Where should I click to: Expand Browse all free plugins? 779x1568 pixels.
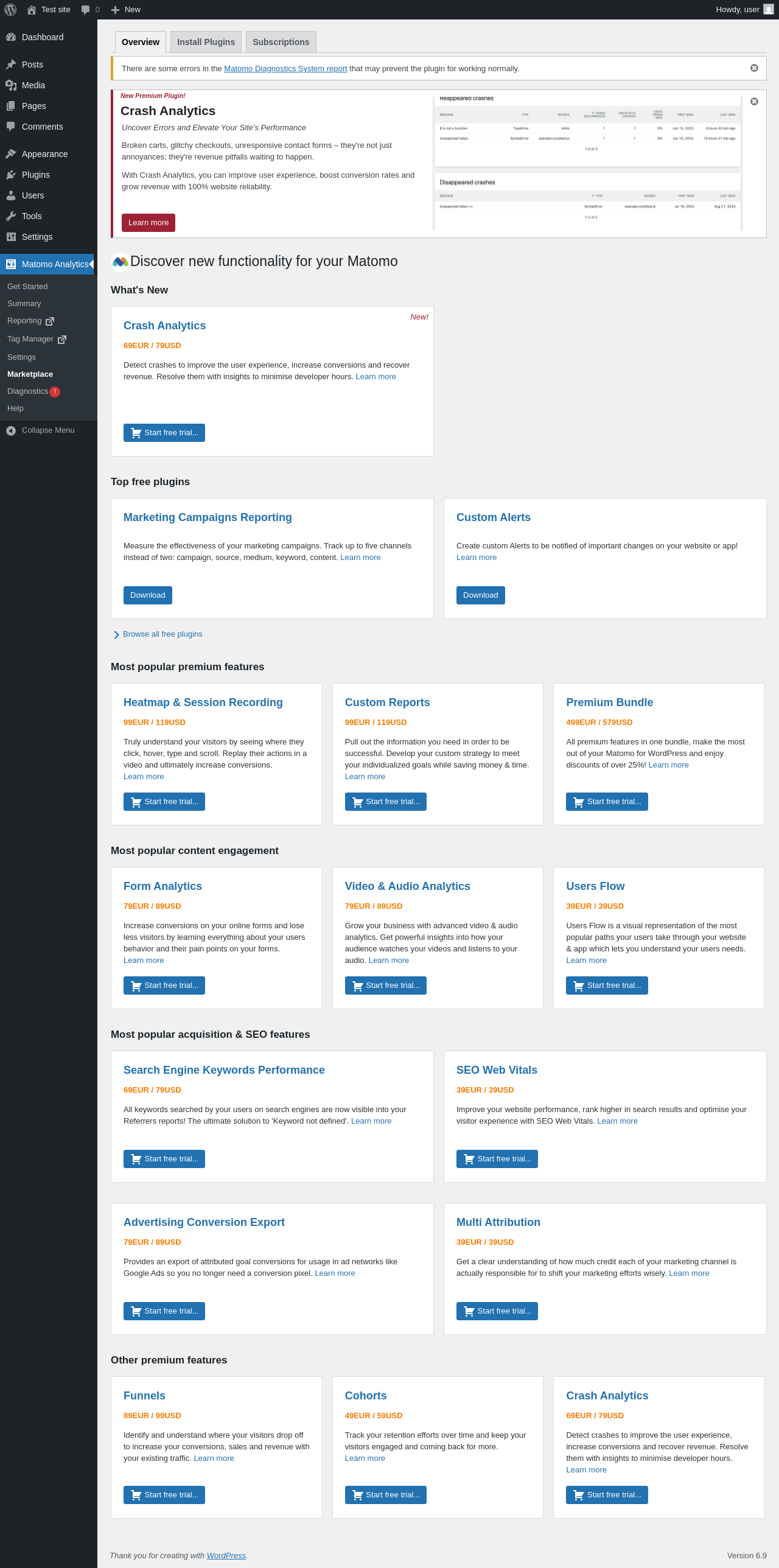point(162,634)
